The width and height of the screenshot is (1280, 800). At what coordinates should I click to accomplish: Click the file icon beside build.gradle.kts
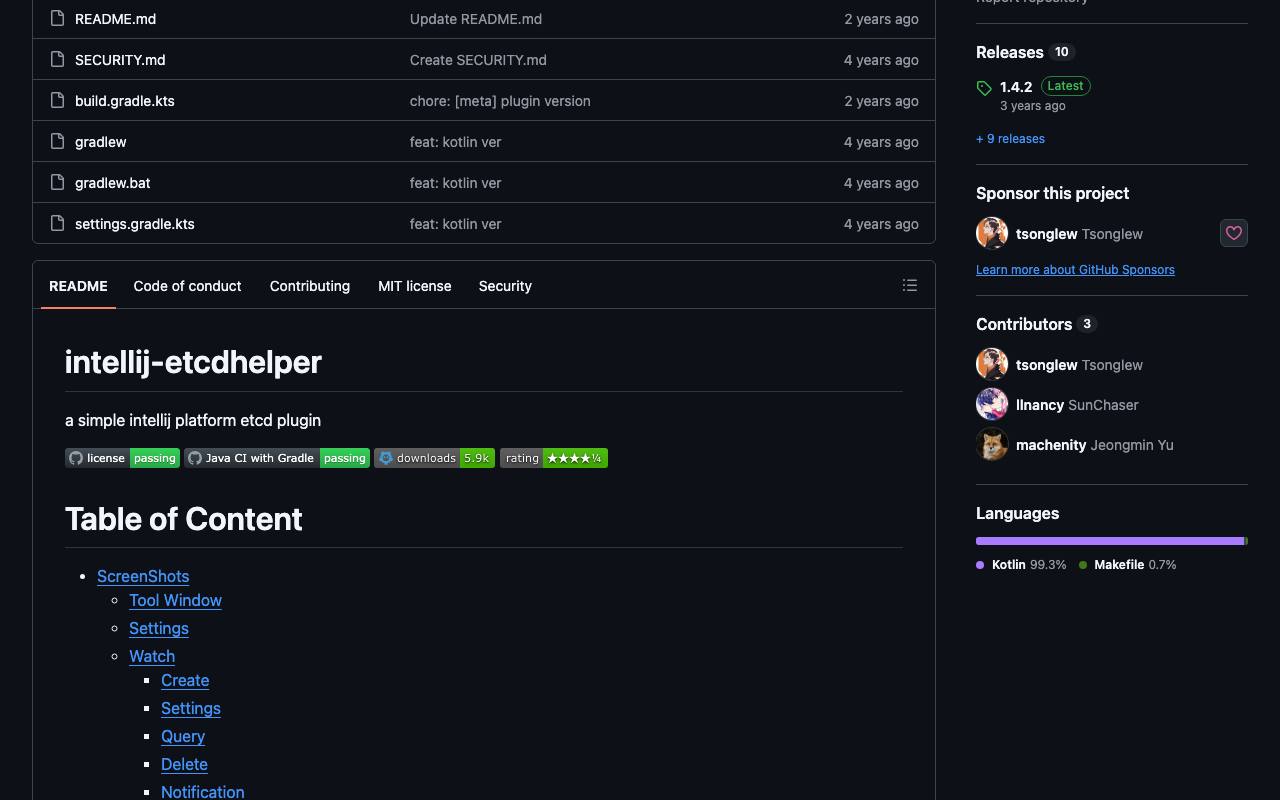[x=58, y=100]
